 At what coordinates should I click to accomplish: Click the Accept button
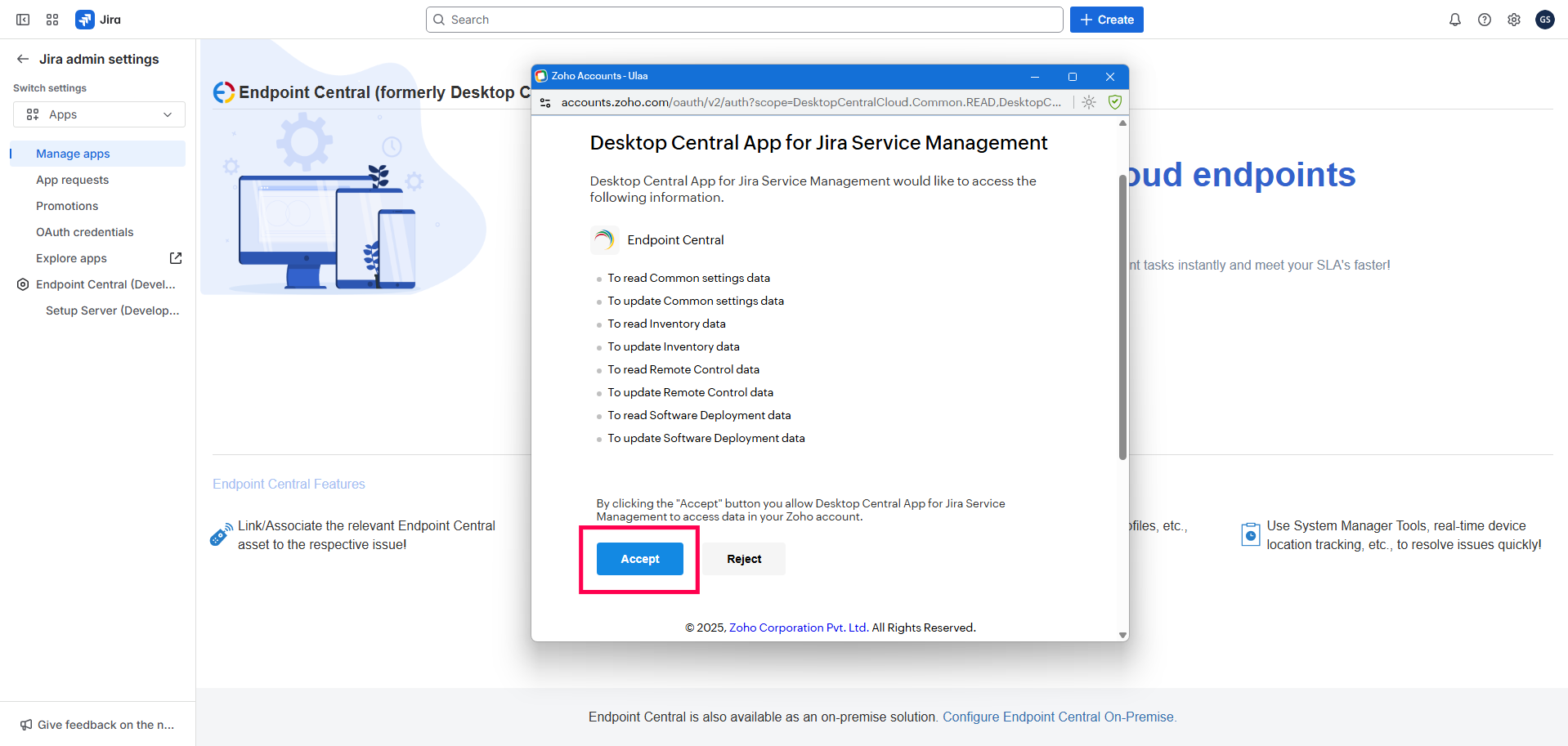coord(639,559)
